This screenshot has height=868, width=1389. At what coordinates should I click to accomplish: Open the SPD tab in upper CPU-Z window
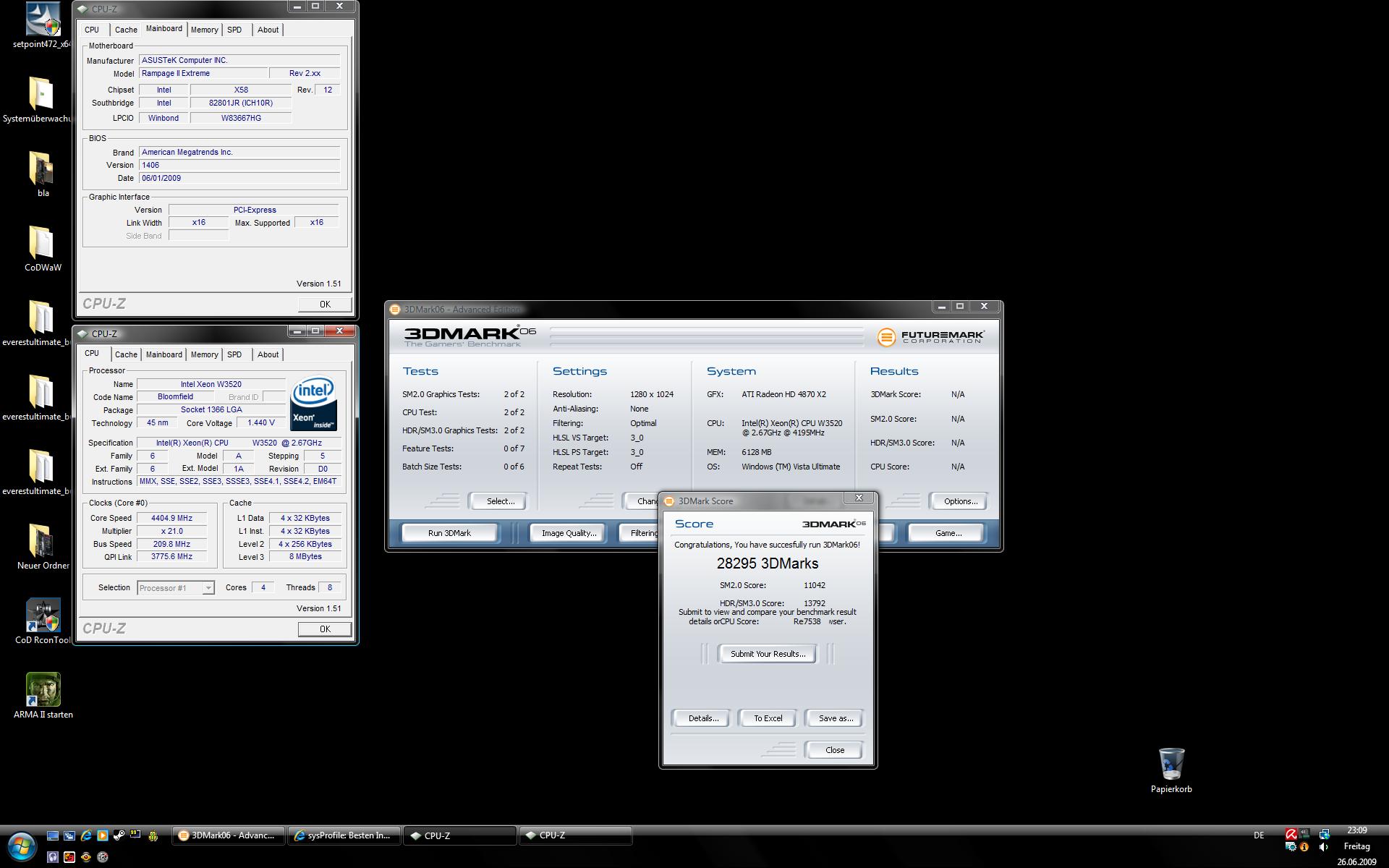(234, 30)
